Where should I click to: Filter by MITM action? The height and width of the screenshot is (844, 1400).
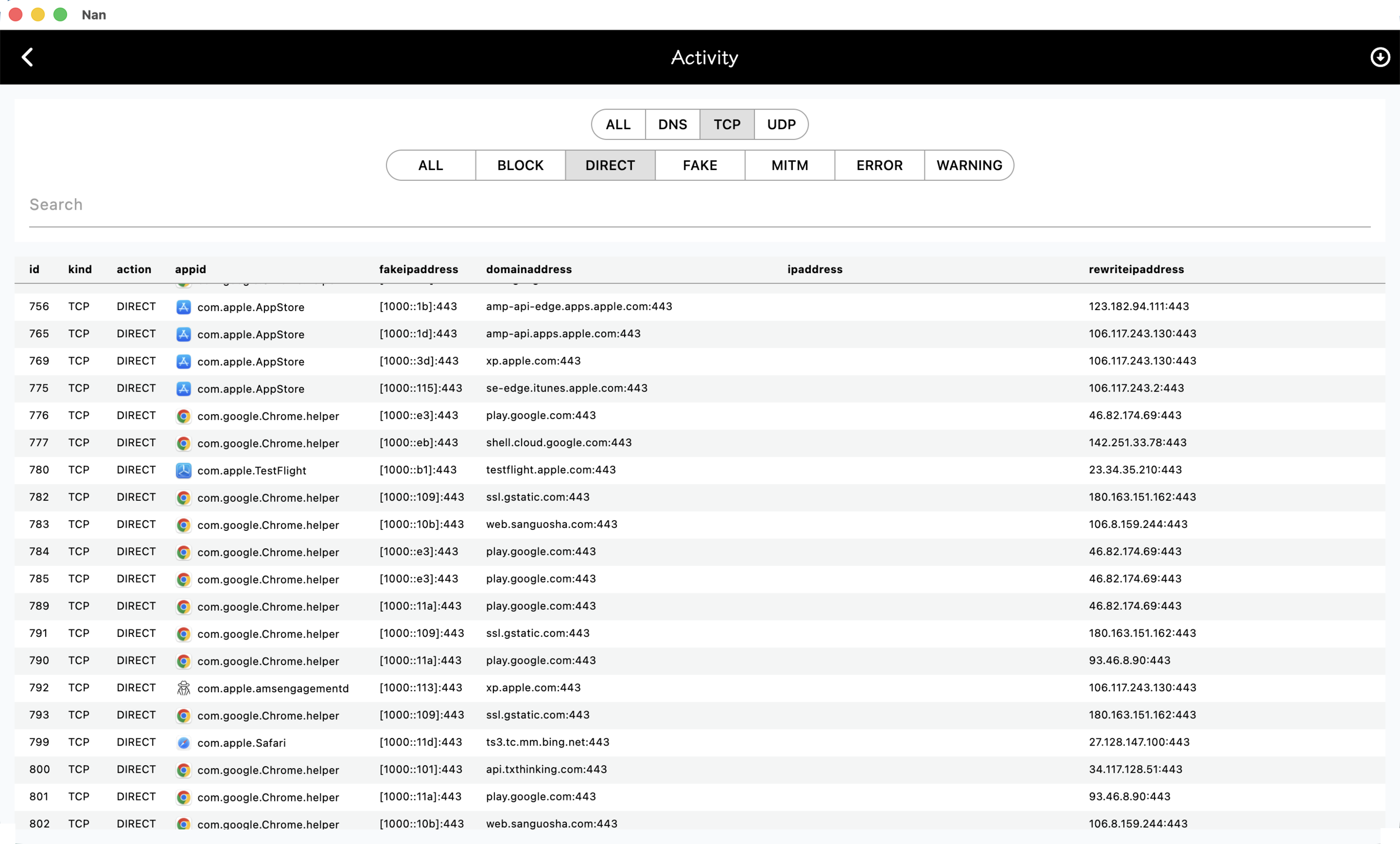click(789, 166)
